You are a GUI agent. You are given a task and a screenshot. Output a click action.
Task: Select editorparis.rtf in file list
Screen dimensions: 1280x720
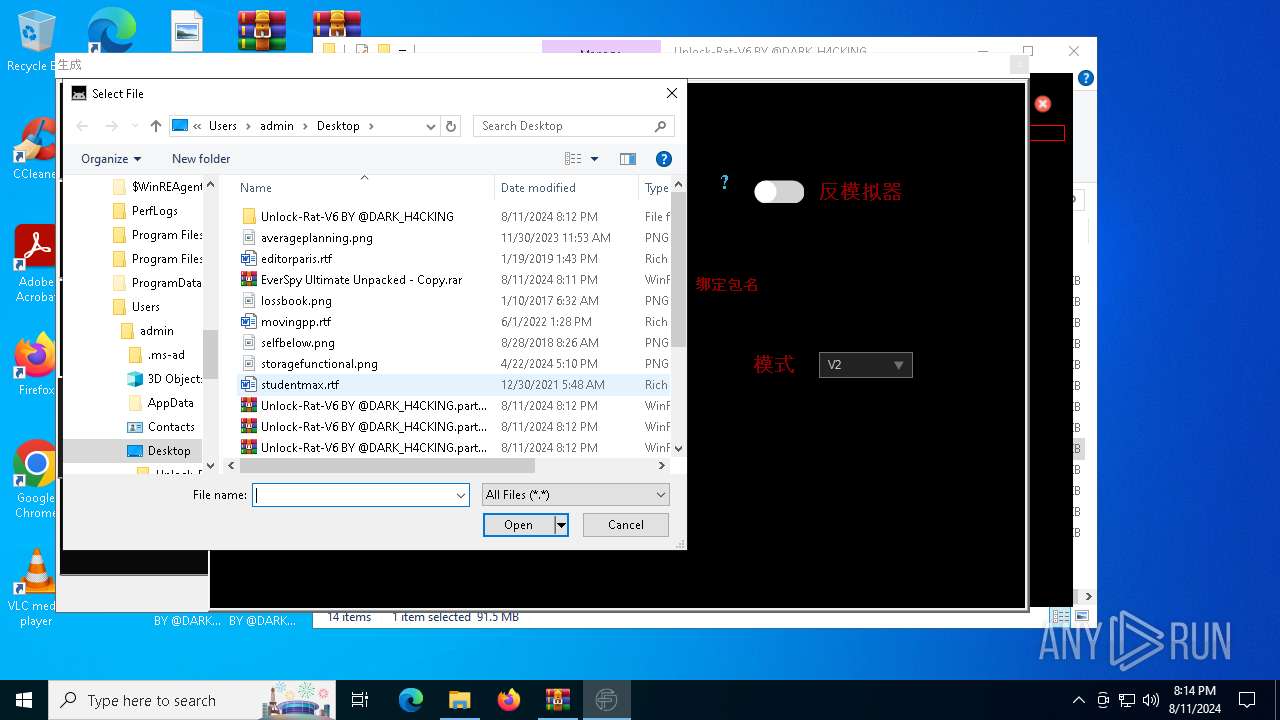(x=296, y=259)
